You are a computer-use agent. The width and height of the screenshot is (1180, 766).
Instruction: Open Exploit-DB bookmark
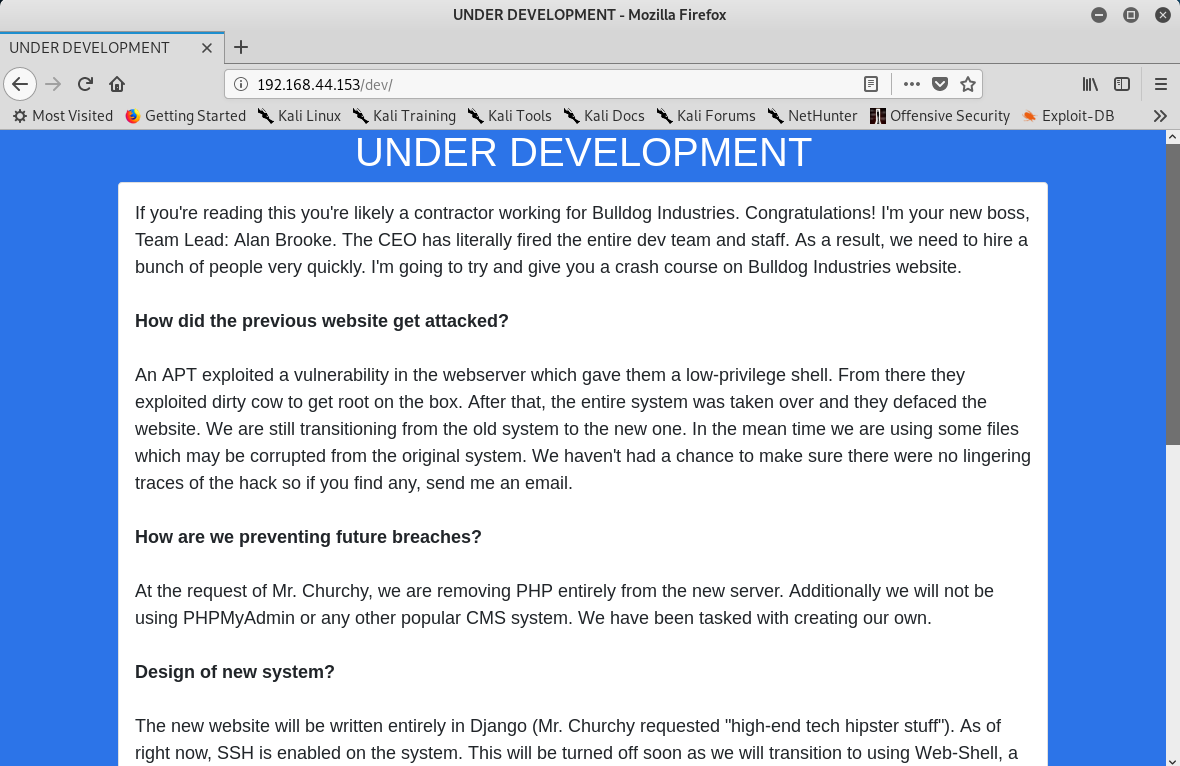(1067, 116)
